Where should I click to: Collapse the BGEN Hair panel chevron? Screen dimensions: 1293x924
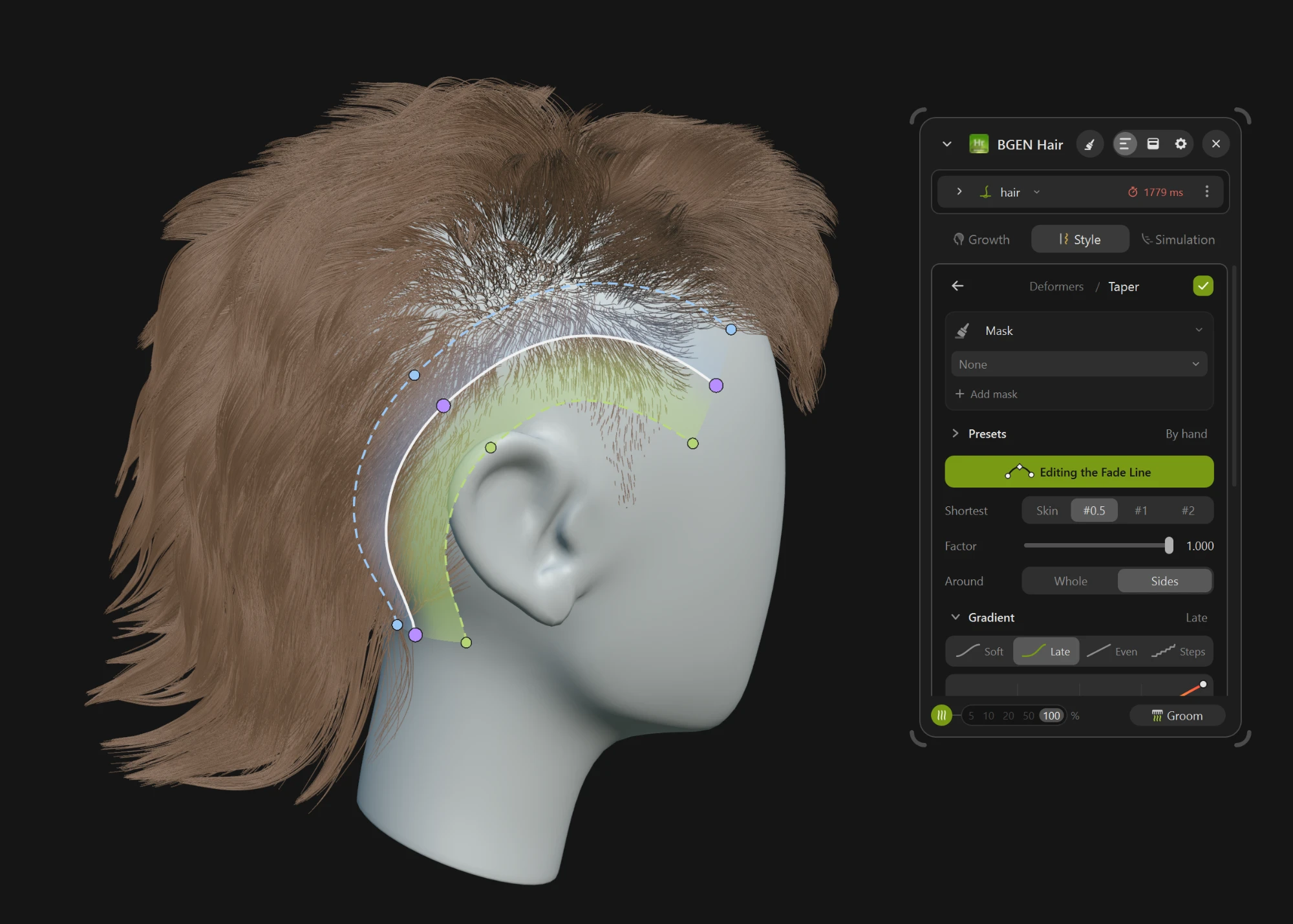point(947,144)
